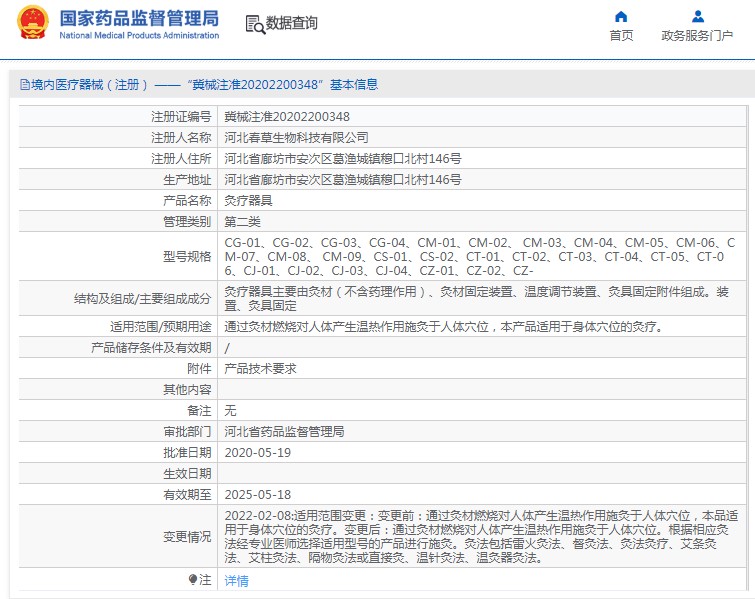
Task: Click the 适用范围/预期用途 description value
Action: [444, 326]
